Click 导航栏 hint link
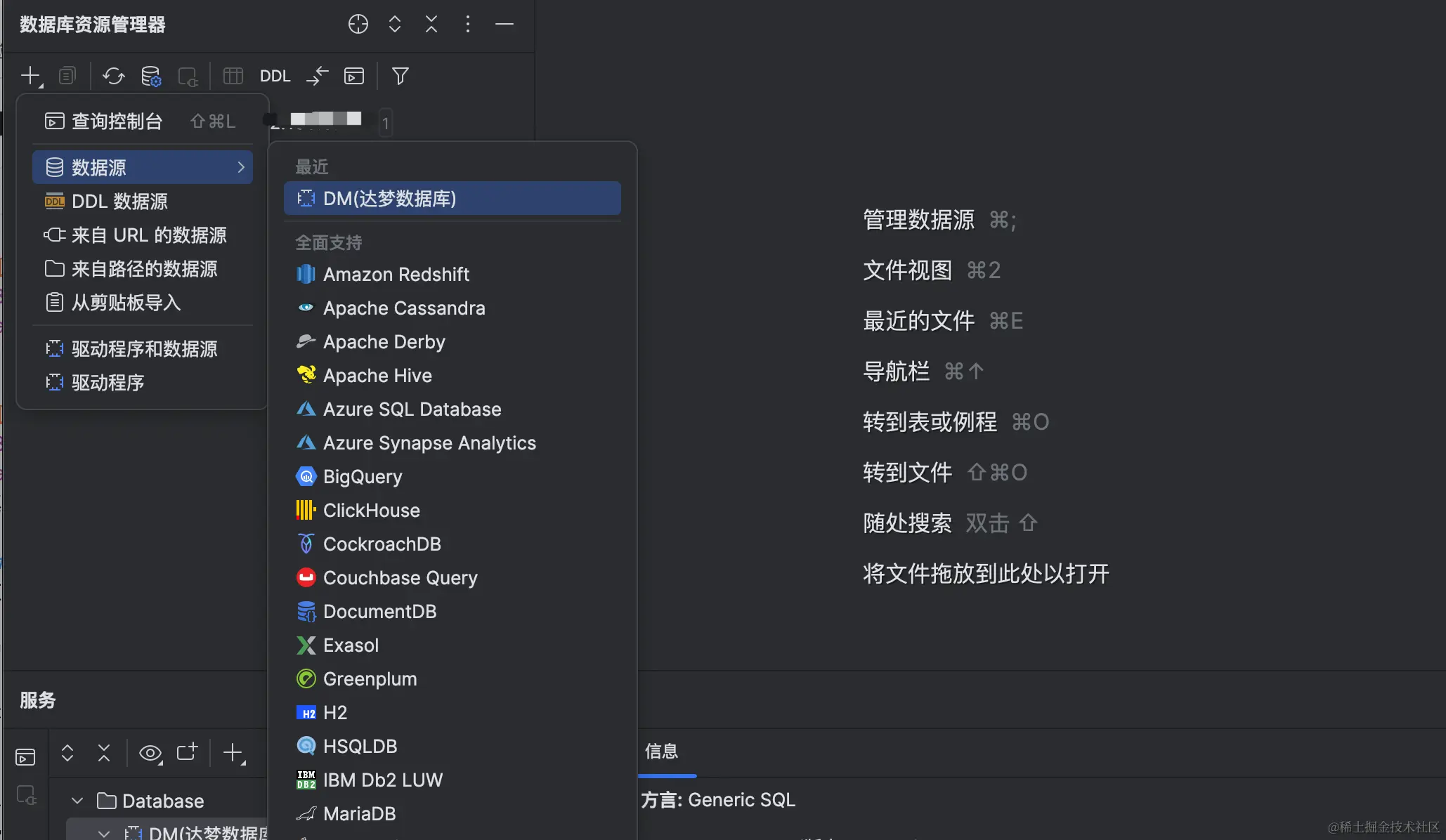 click(896, 372)
